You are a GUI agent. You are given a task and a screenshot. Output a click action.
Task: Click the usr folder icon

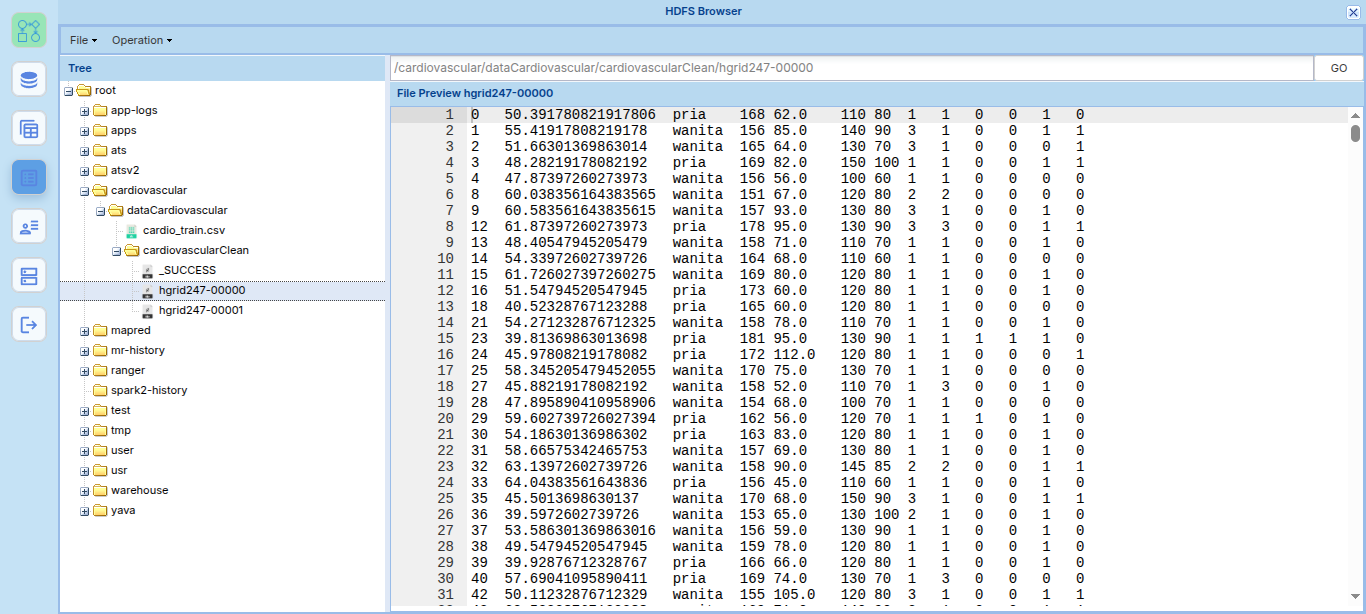click(x=100, y=470)
